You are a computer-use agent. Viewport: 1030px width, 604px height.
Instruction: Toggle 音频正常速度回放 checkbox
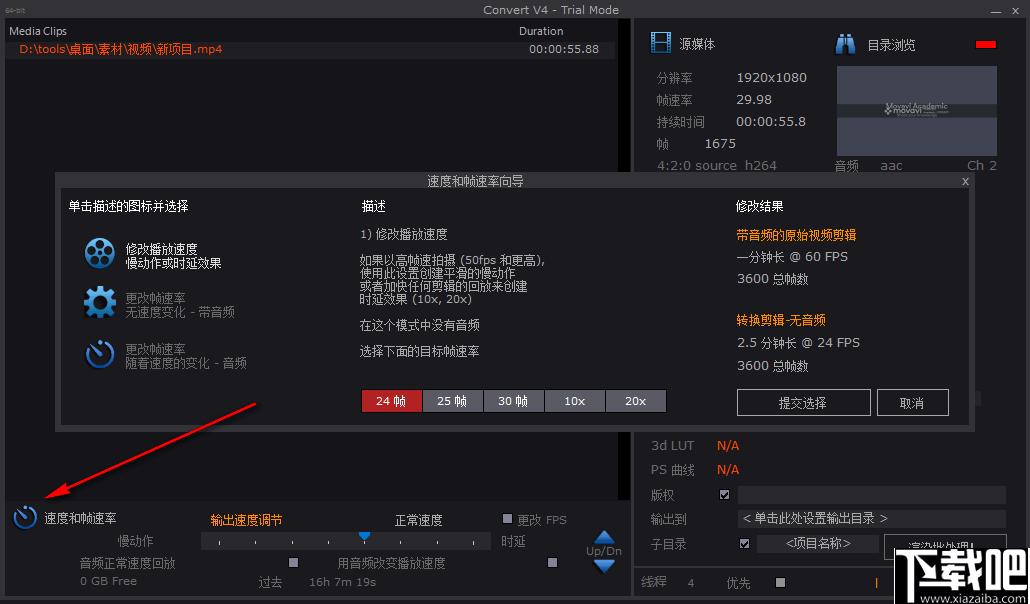pyautogui.click(x=294, y=563)
